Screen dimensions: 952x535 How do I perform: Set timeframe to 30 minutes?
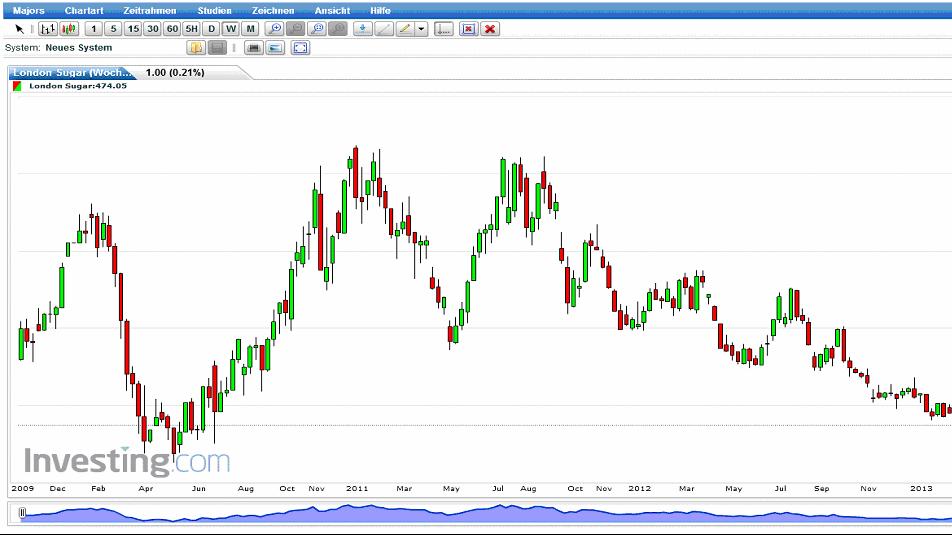point(152,29)
